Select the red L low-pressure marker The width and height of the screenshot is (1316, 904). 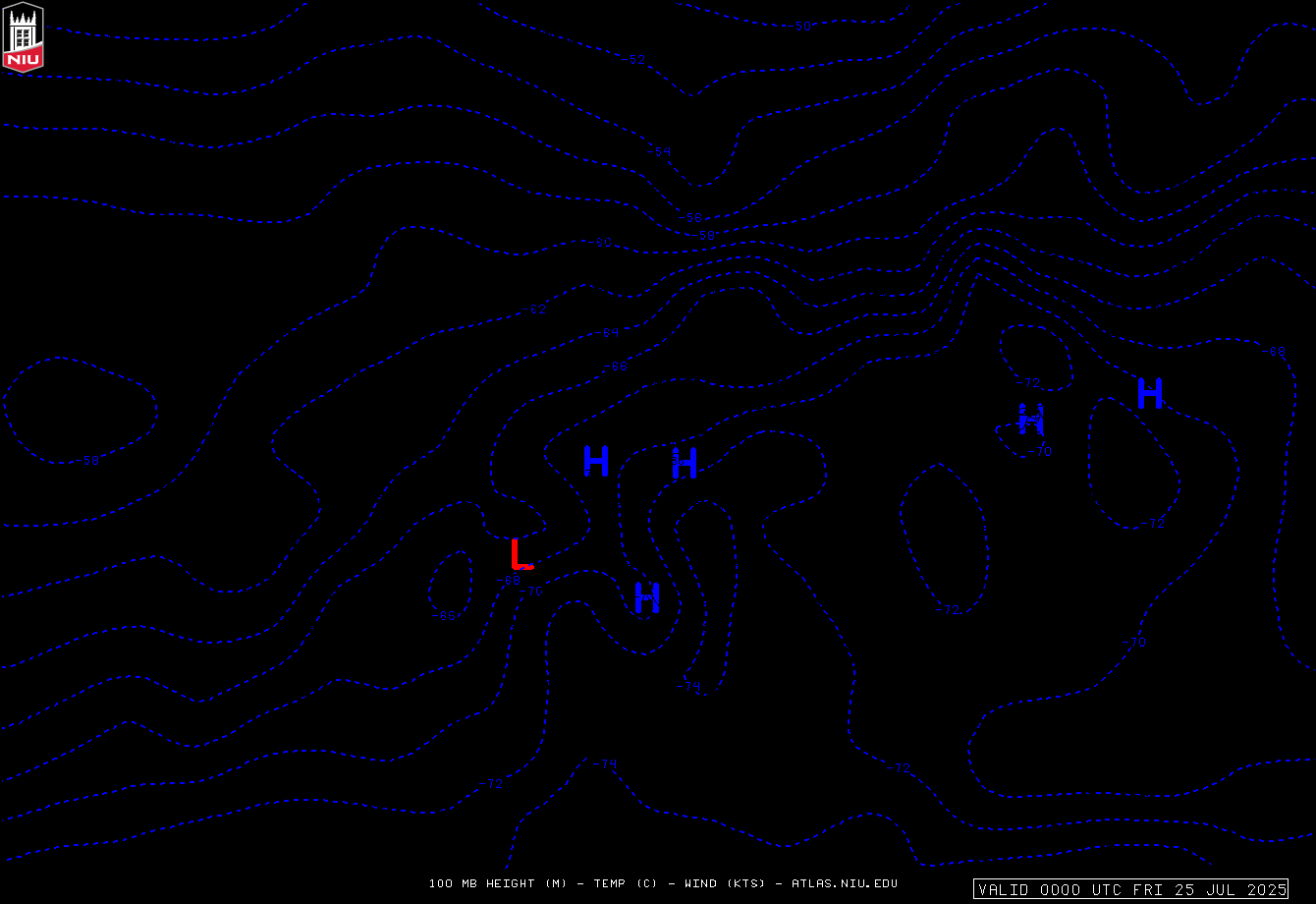click(x=521, y=553)
